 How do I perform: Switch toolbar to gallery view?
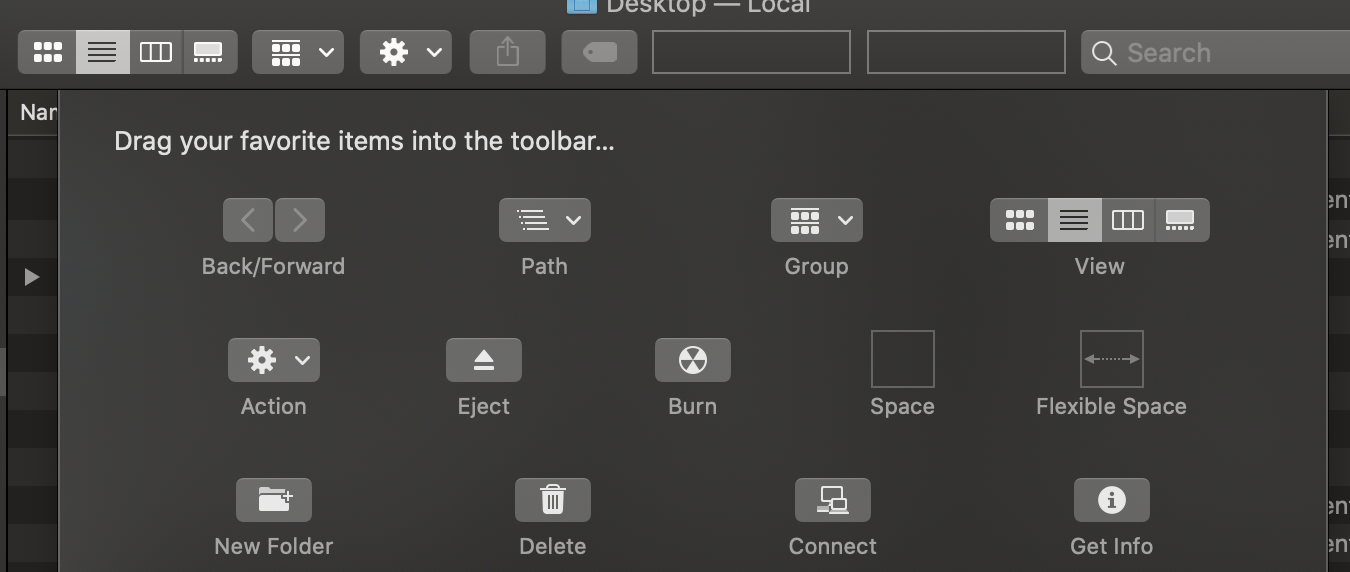[x=209, y=52]
